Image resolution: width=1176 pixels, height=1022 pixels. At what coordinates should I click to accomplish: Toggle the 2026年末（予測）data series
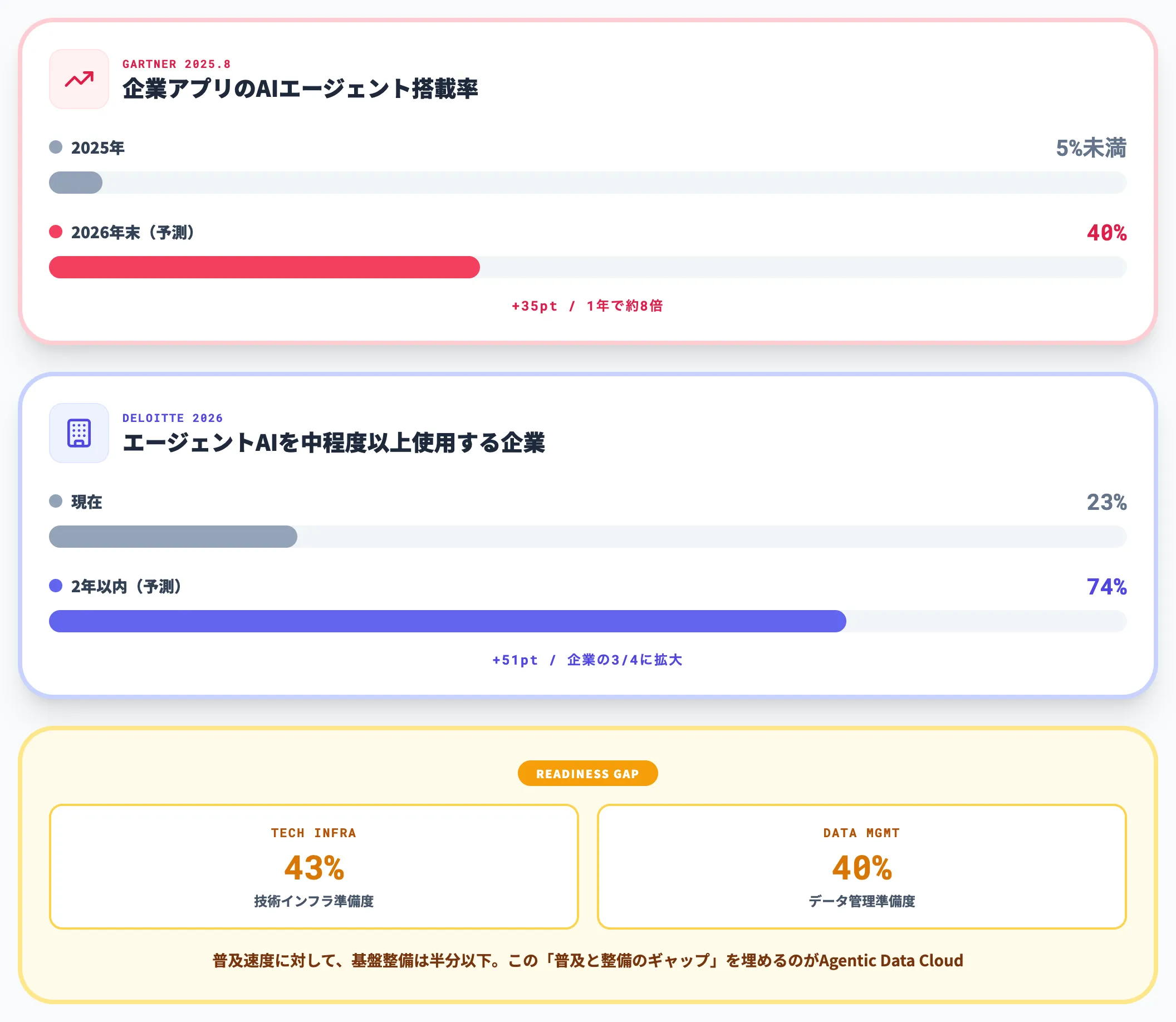(133, 232)
